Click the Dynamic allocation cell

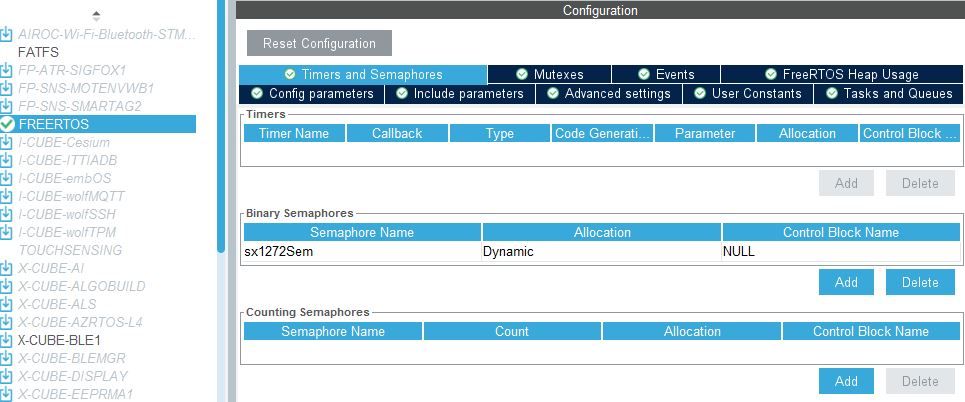click(601, 251)
